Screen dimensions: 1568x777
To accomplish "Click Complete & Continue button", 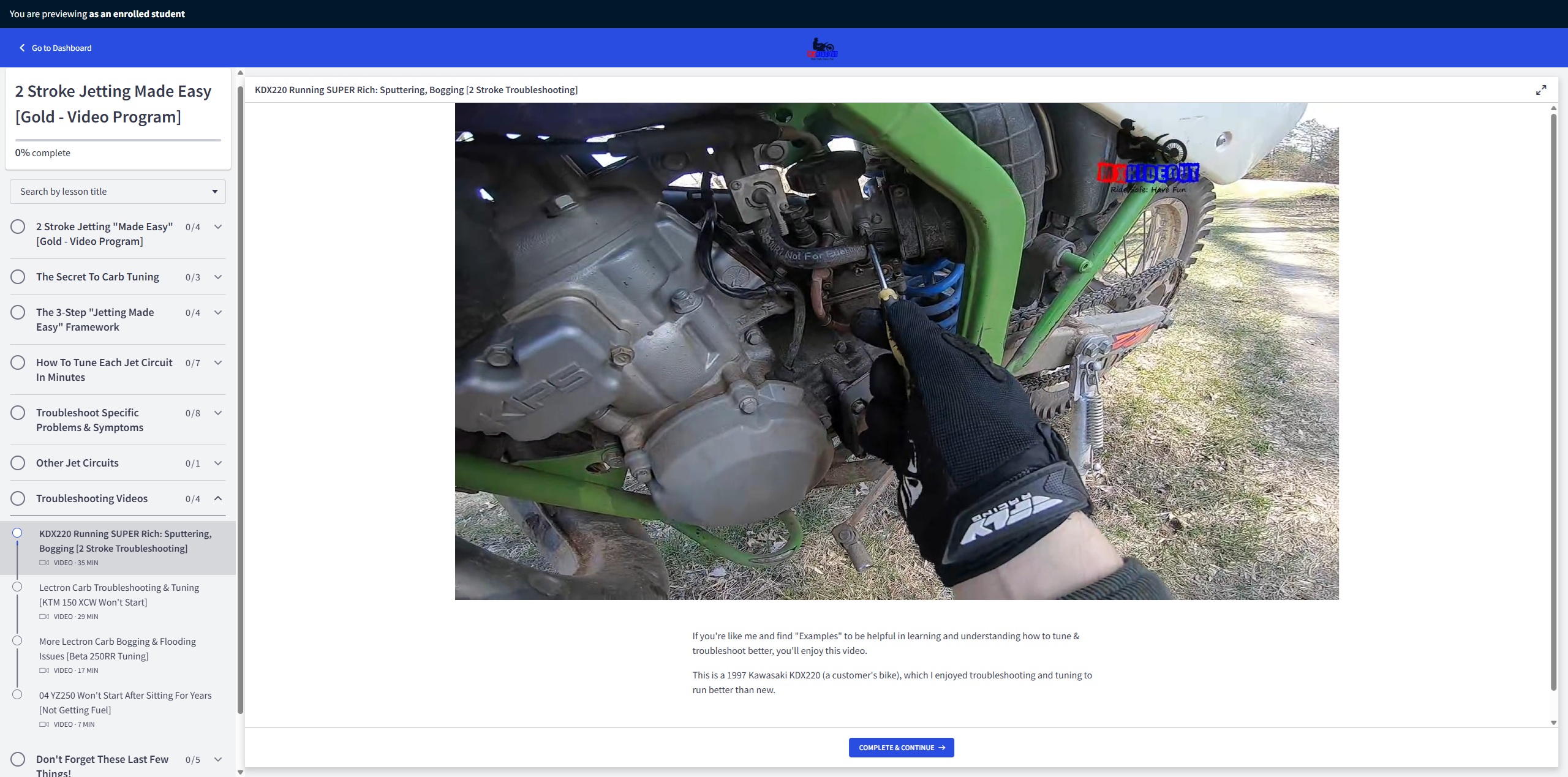I will point(901,748).
